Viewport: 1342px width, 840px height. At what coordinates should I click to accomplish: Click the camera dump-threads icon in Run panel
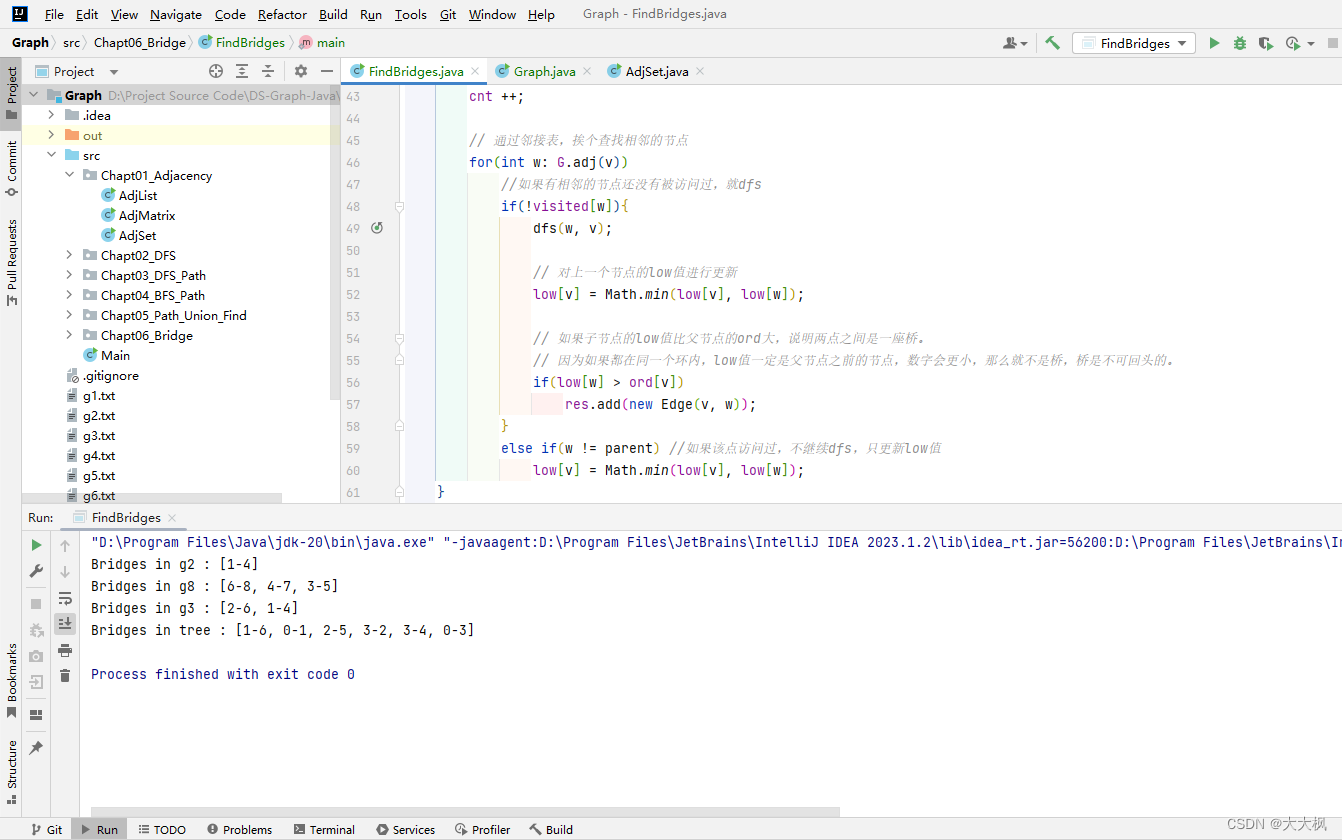(36, 656)
